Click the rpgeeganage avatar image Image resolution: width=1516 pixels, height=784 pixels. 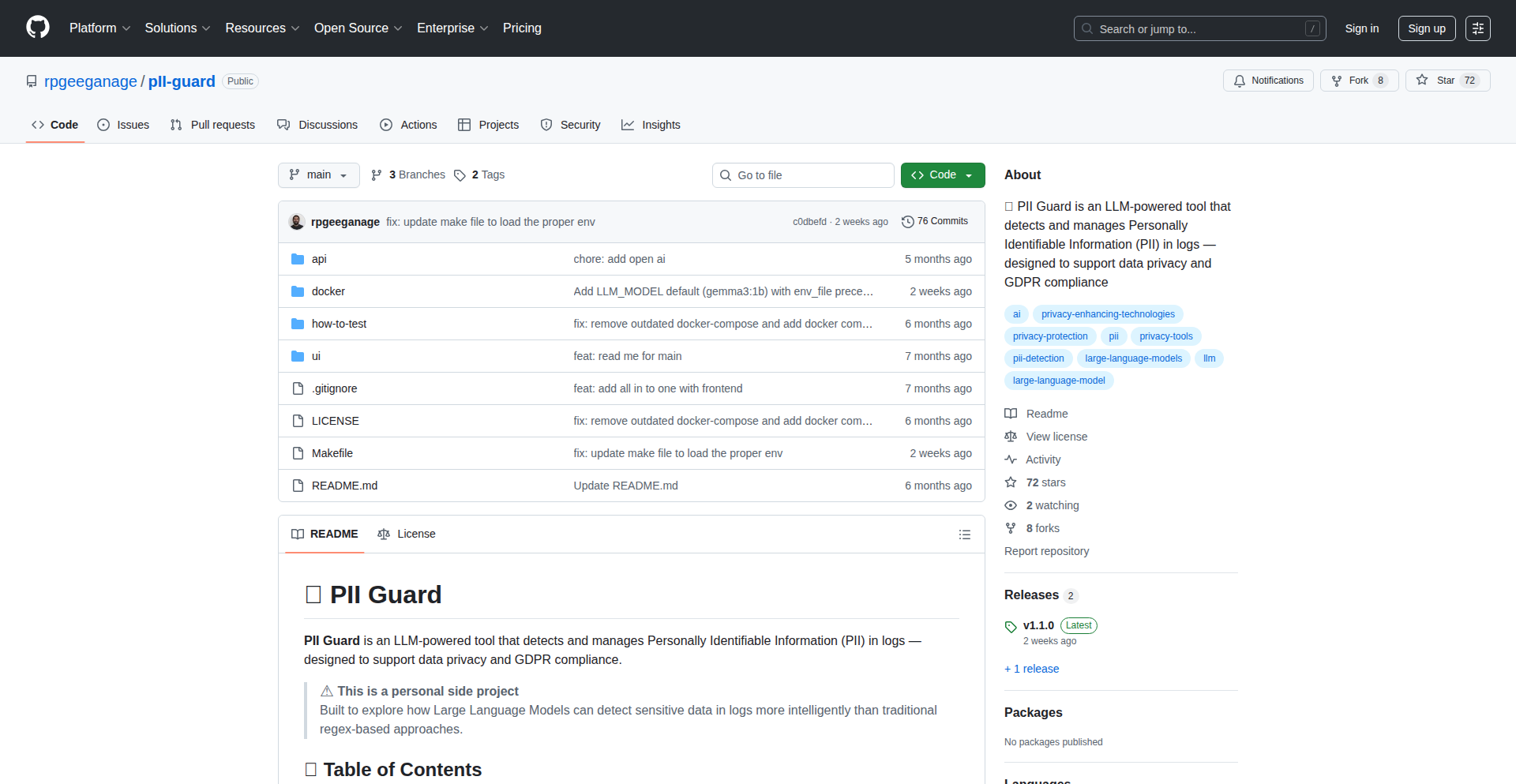(297, 222)
